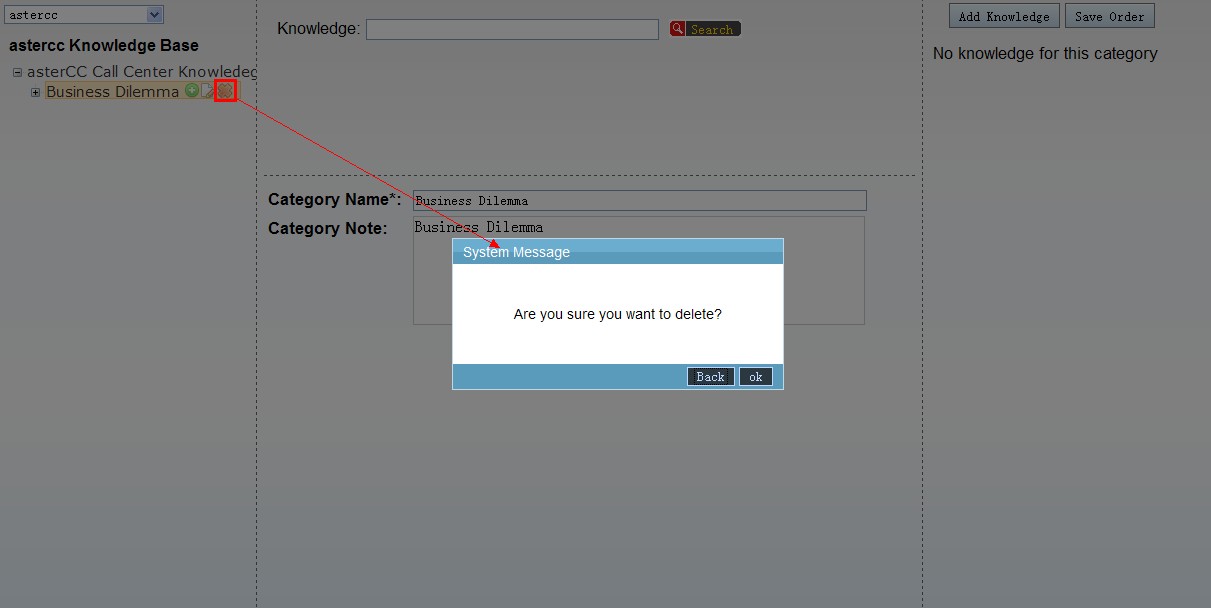
Task: Click into the Category Name text field
Action: 639,201
